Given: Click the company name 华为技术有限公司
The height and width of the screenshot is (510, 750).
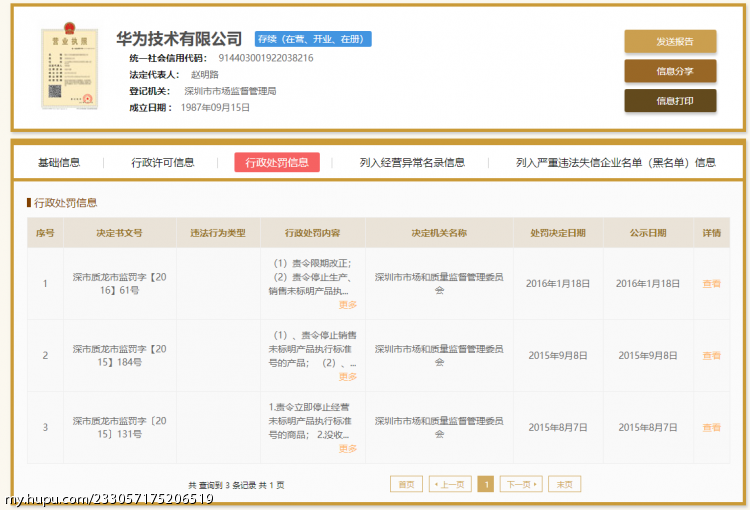Looking at the screenshot, I should [x=179, y=39].
